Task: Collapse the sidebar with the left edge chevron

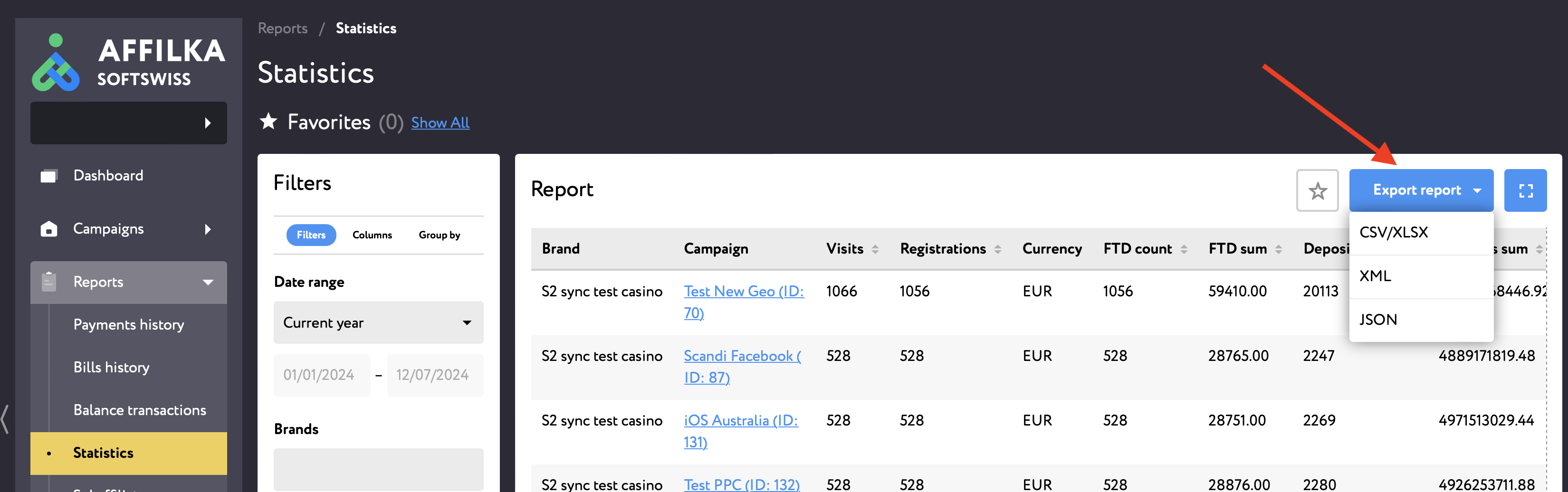Action: coord(5,419)
